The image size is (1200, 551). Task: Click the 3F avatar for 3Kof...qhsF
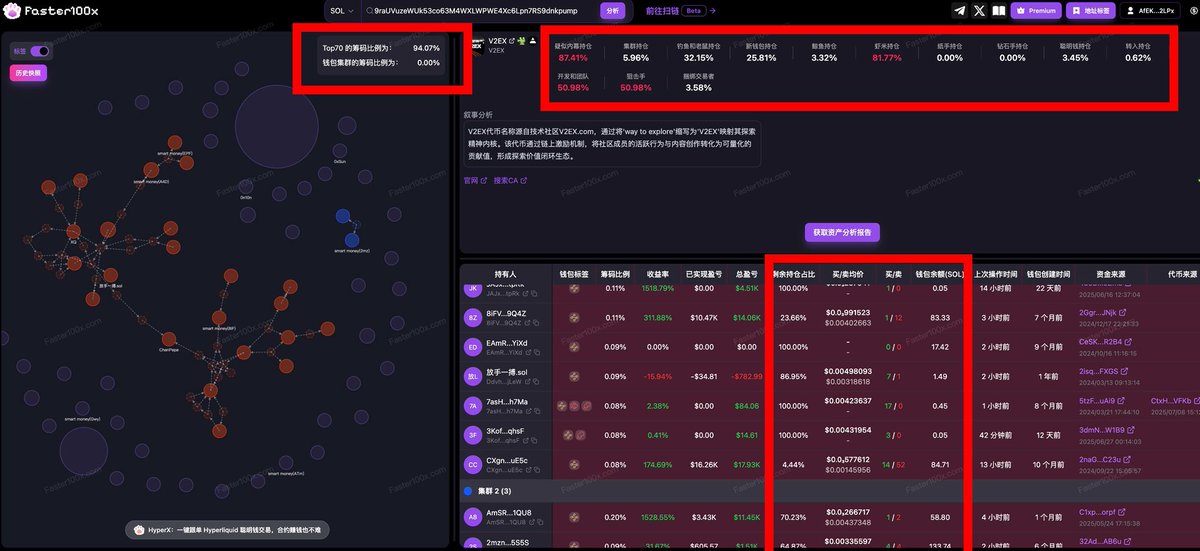click(472, 435)
